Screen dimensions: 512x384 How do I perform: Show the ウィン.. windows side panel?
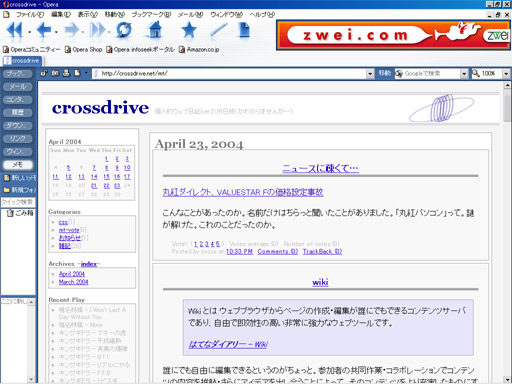[18, 152]
